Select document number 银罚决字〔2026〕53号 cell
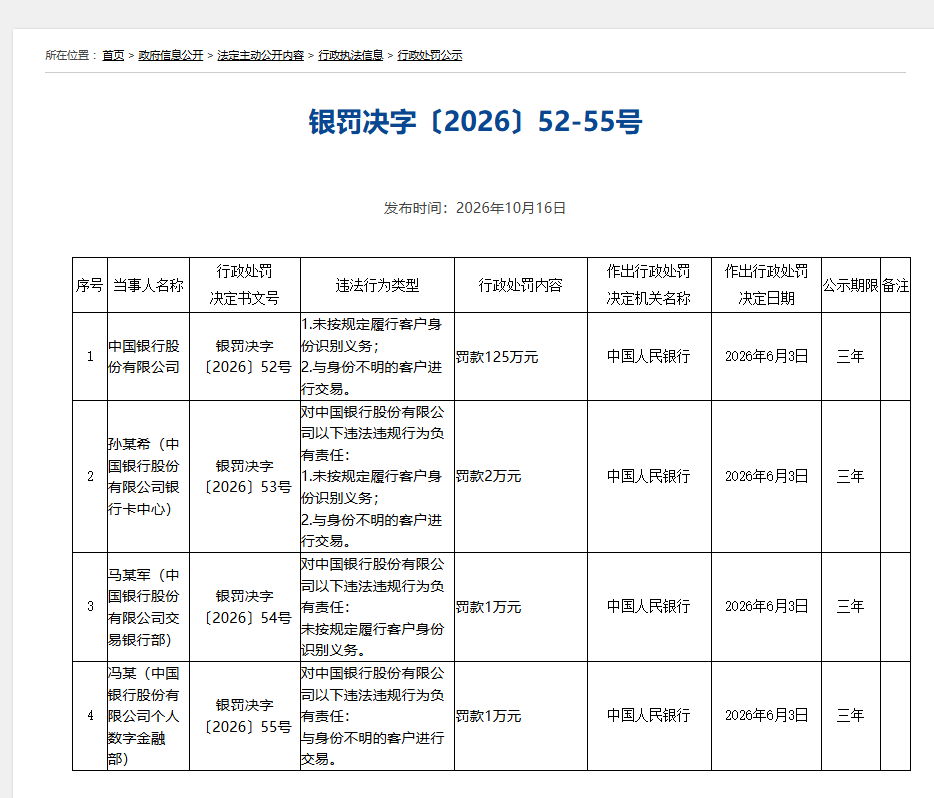This screenshot has height=798, width=934. (245, 476)
